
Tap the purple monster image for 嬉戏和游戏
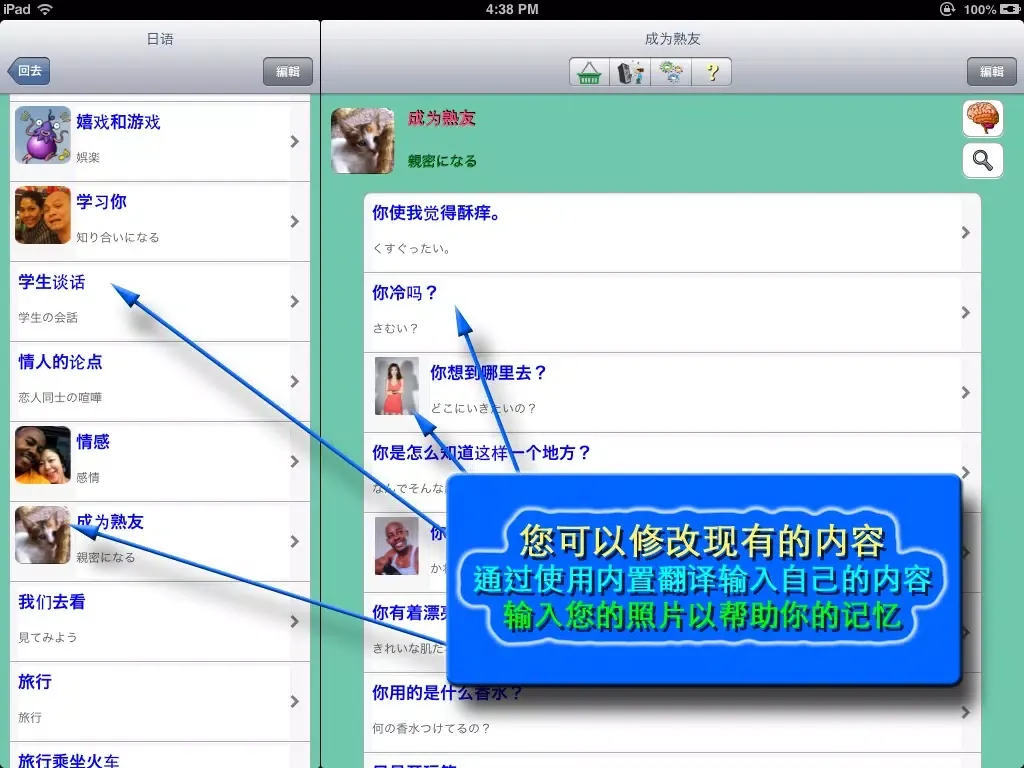42,135
